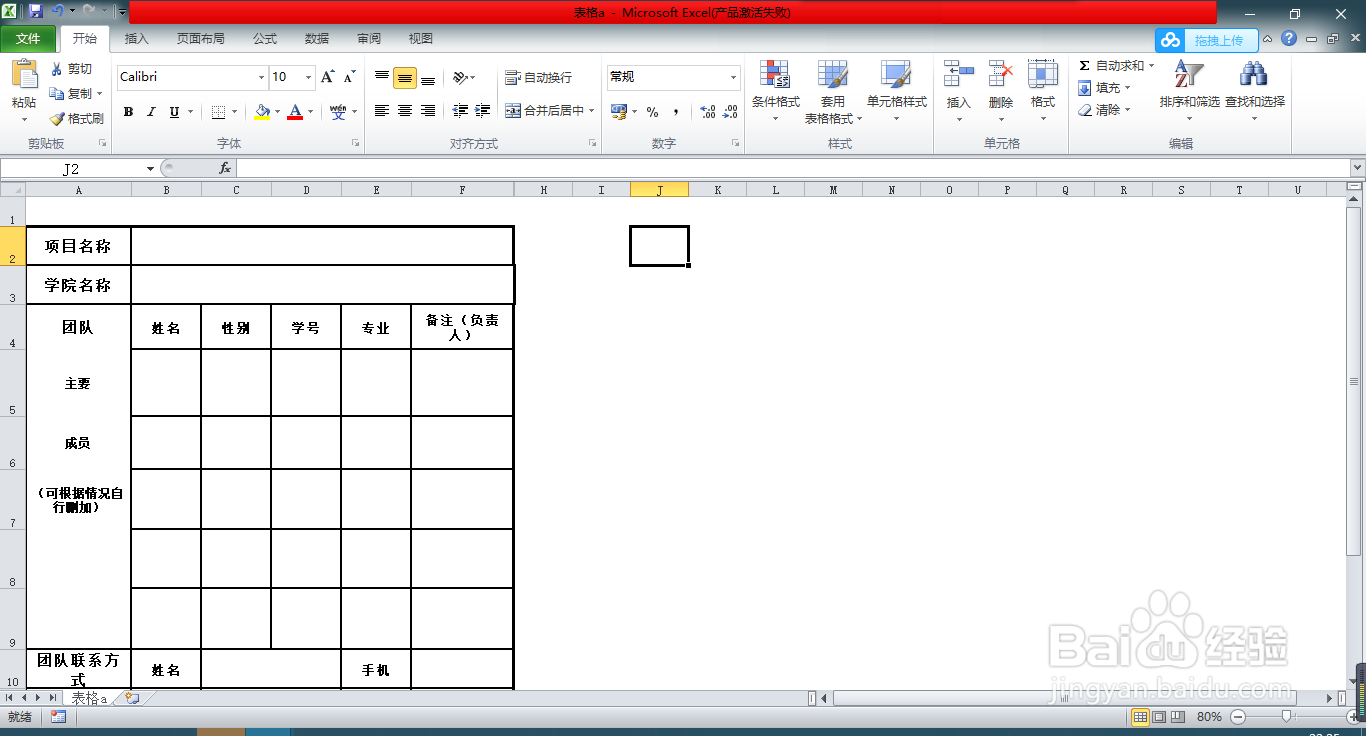Switch to the 数据 Data tab
The image size is (1366, 736).
(x=317, y=39)
